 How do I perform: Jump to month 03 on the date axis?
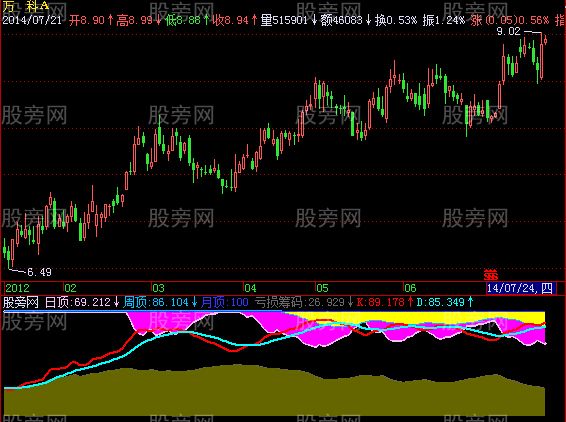click(158, 288)
